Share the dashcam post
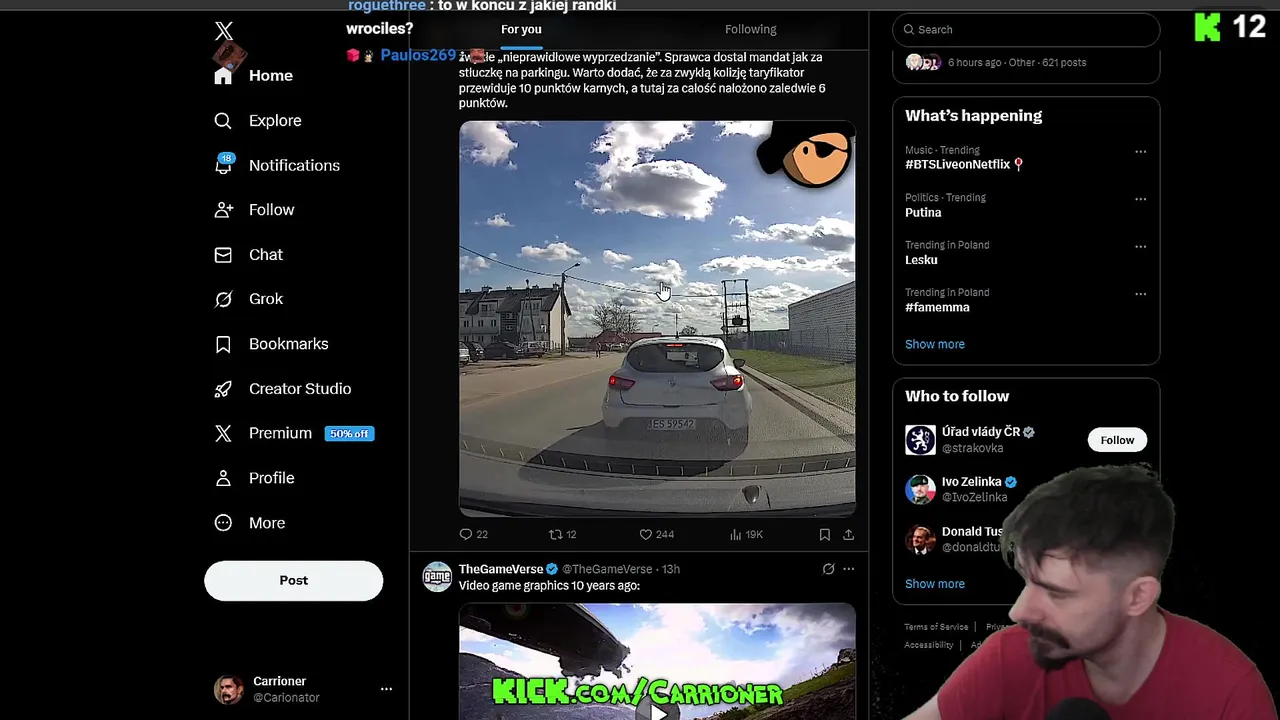Viewport: 1280px width, 720px height. pos(848,535)
